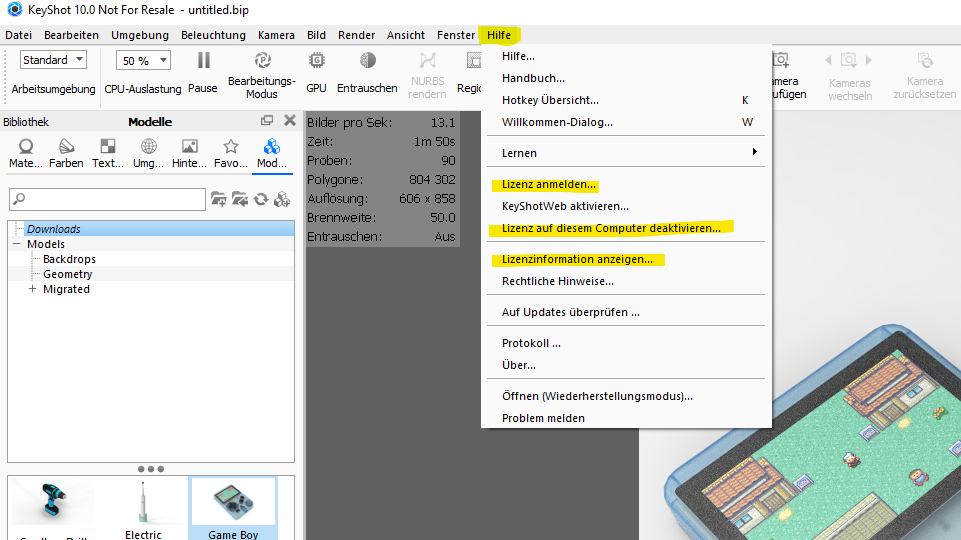Screen dimensions: 961x540
Task: Click previous camera arrow
Action: coord(828,60)
